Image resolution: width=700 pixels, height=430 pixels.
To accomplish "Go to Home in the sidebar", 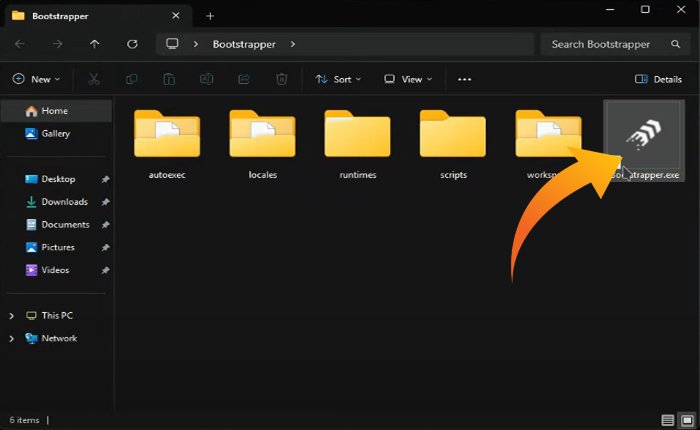I will point(56,110).
